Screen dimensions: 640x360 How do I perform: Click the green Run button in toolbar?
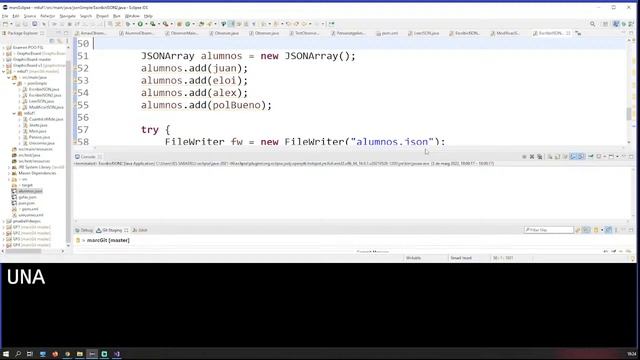point(140,24)
